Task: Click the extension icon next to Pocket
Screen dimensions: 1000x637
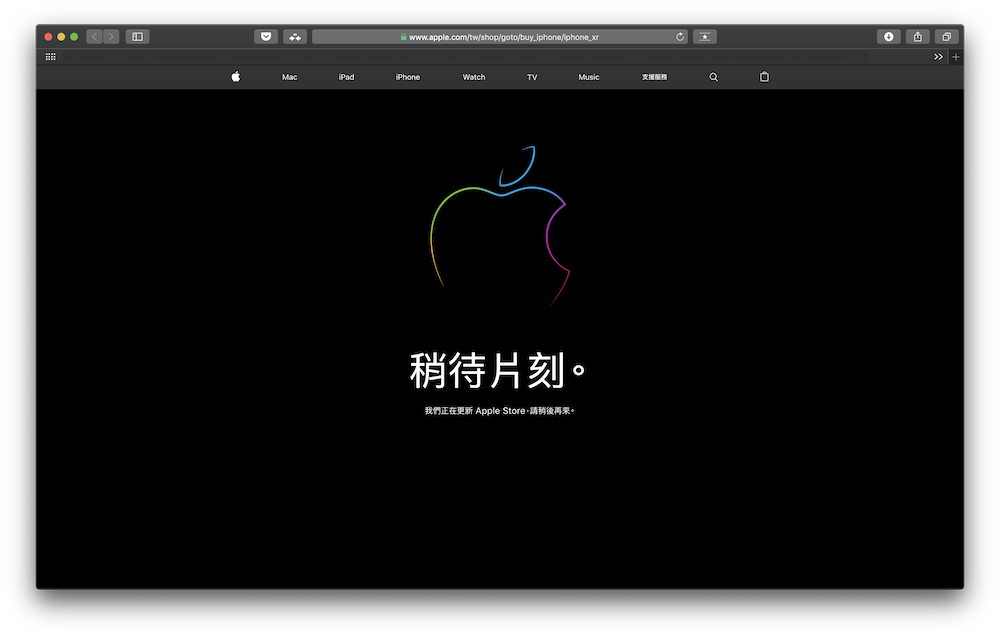Action: (295, 37)
